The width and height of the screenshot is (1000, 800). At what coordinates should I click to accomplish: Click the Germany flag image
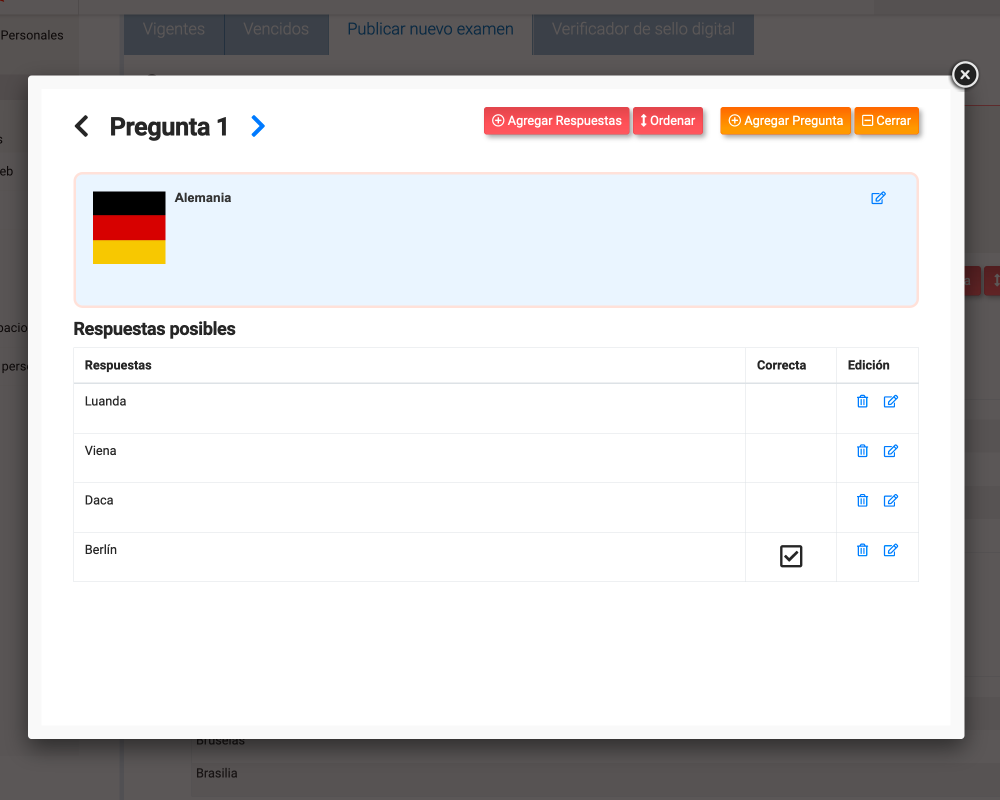[x=129, y=228]
